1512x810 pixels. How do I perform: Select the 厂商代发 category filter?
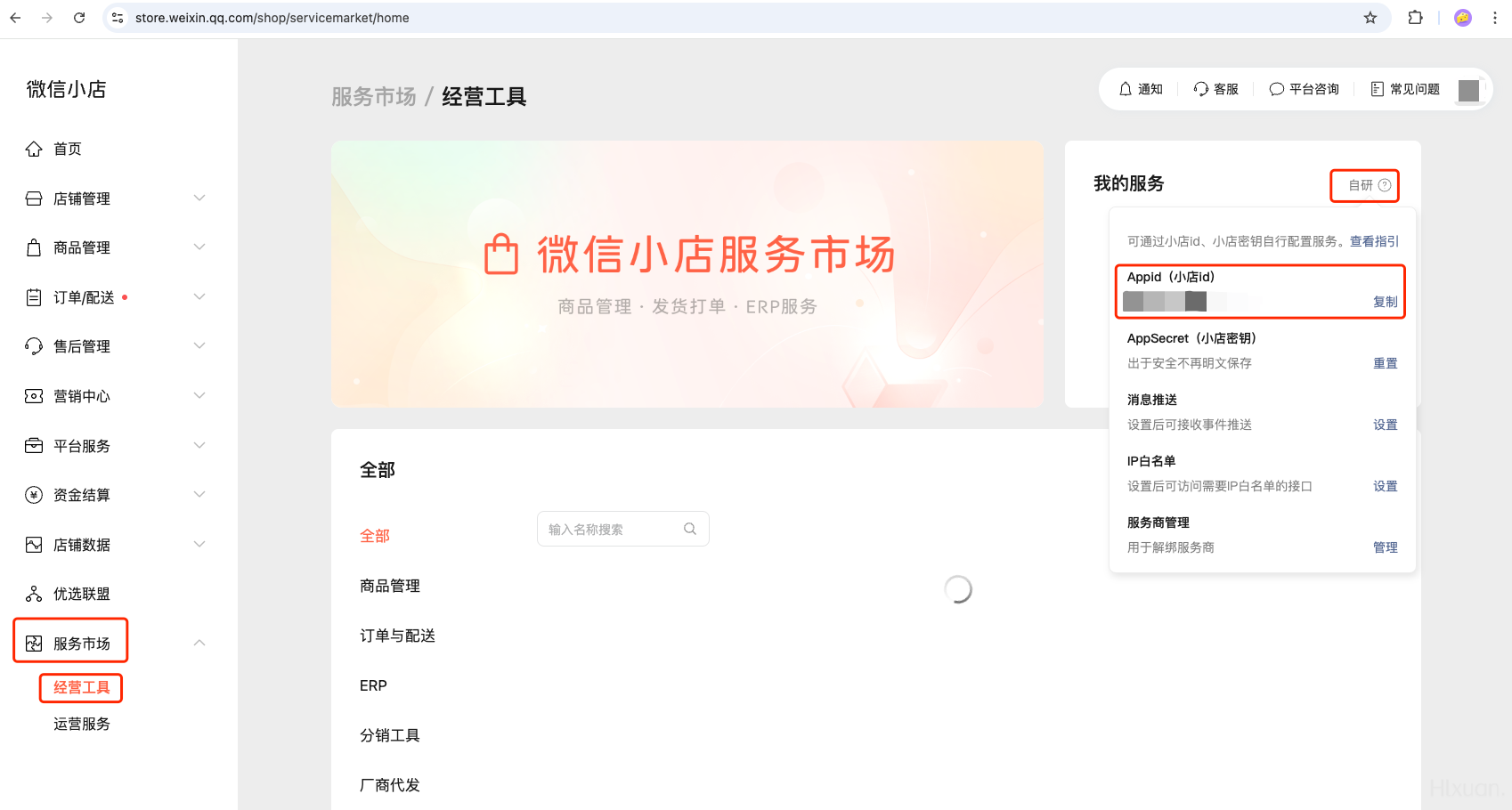[x=390, y=785]
